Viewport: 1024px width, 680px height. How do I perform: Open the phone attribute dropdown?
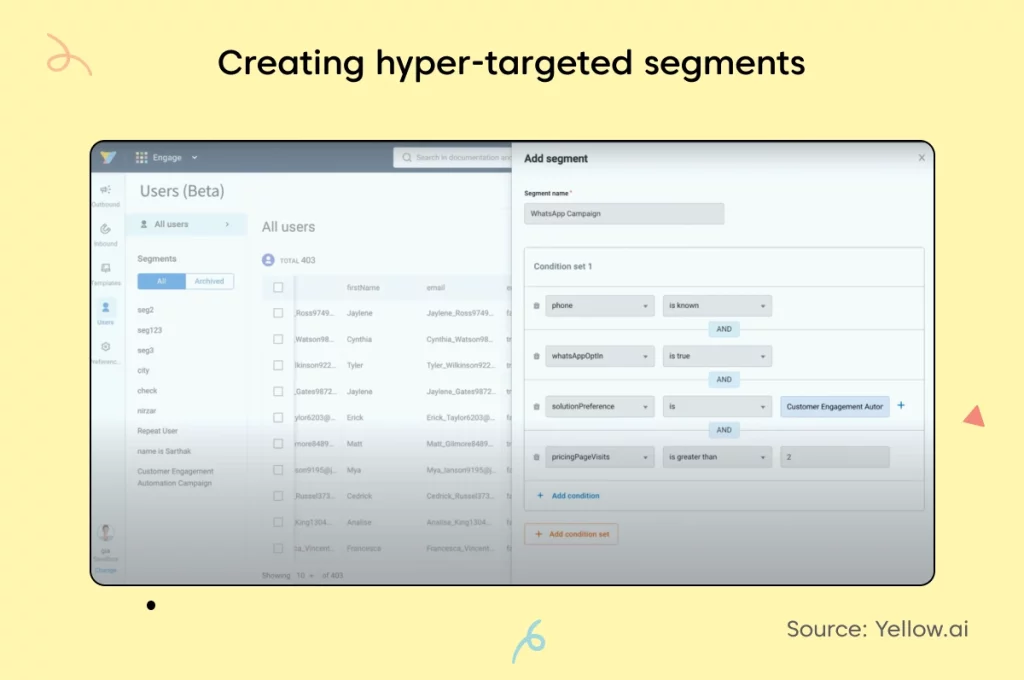click(x=600, y=306)
